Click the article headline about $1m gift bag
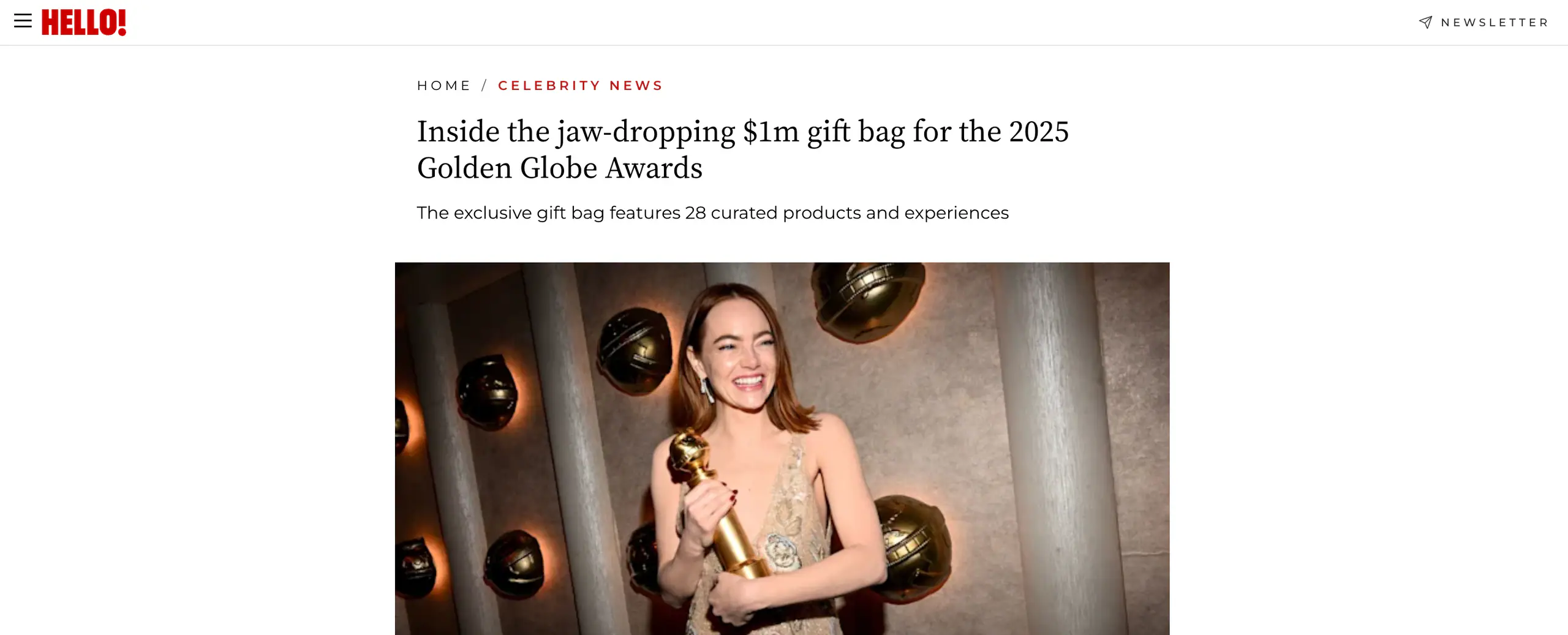 tap(742, 150)
